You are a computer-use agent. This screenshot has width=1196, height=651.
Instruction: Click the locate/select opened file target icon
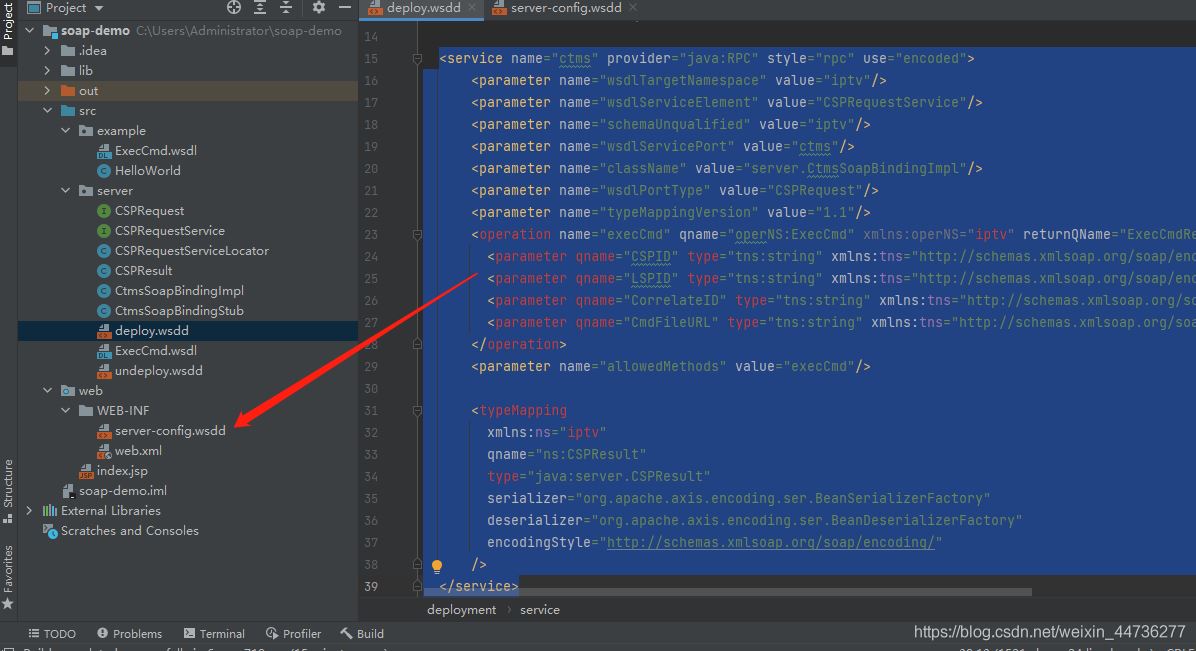pos(234,8)
